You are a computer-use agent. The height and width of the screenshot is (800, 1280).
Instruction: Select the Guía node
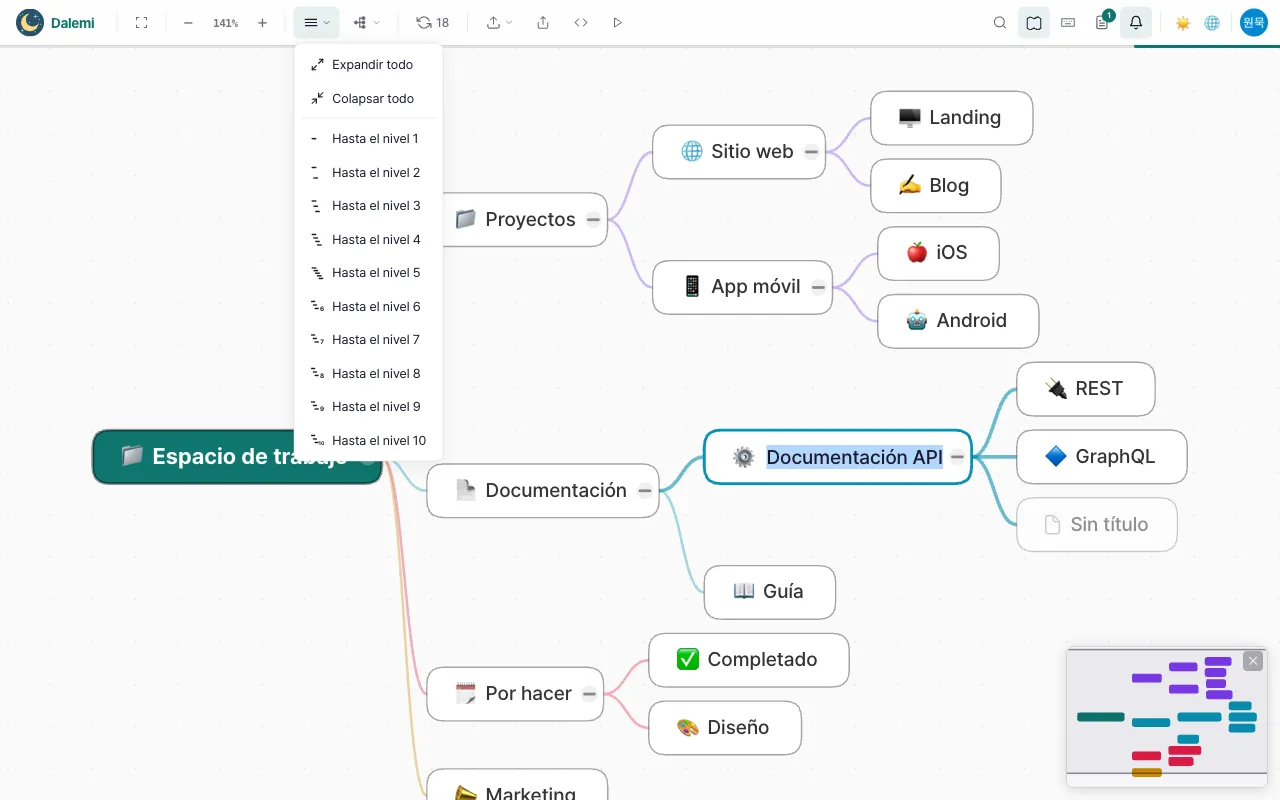click(x=769, y=592)
